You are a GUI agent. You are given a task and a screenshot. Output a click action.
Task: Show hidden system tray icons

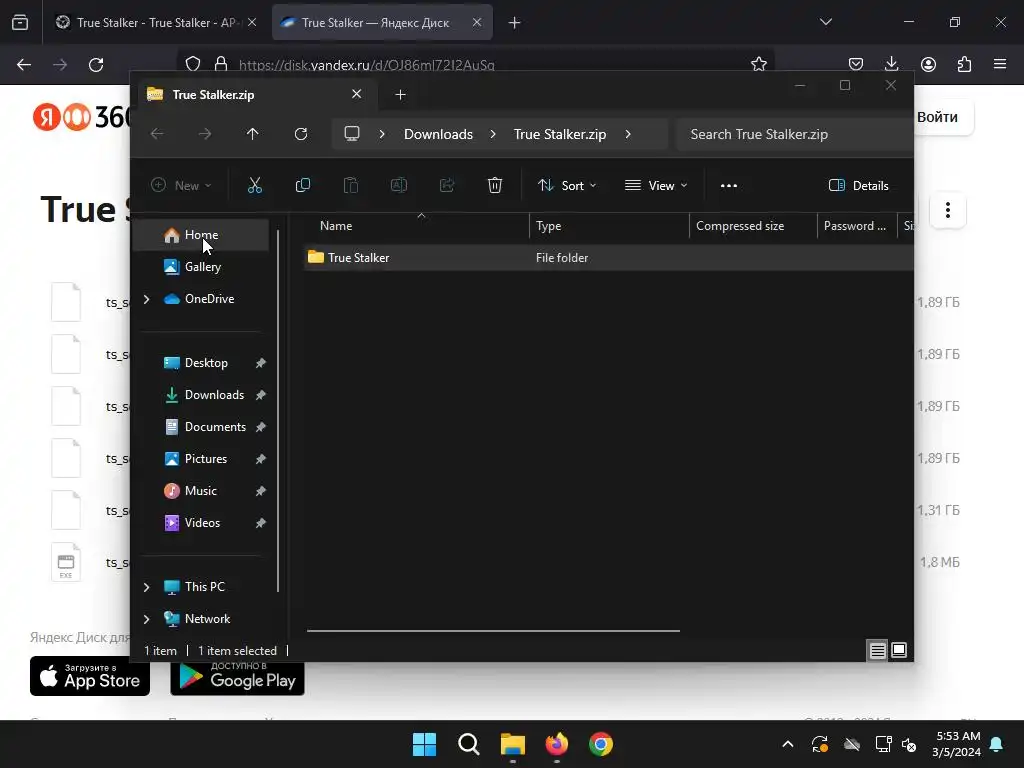(x=788, y=744)
